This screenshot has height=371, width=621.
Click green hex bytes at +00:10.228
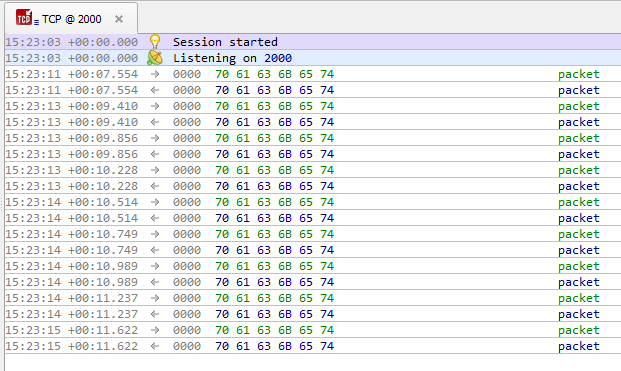pos(274,170)
